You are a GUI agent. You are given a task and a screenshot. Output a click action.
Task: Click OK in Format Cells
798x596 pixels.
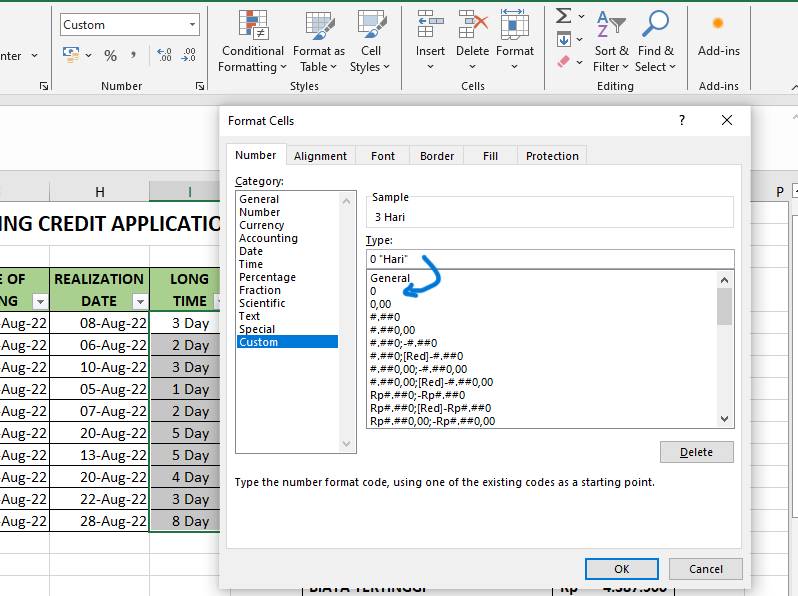click(621, 569)
